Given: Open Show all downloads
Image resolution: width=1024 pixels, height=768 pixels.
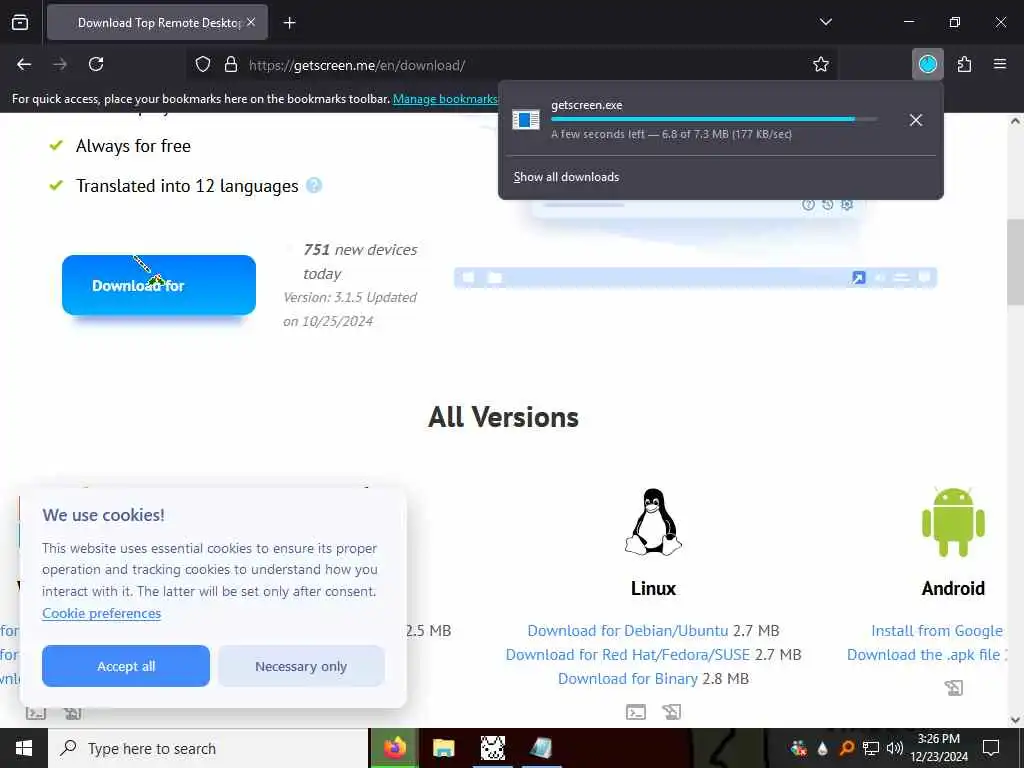Looking at the screenshot, I should (x=566, y=177).
